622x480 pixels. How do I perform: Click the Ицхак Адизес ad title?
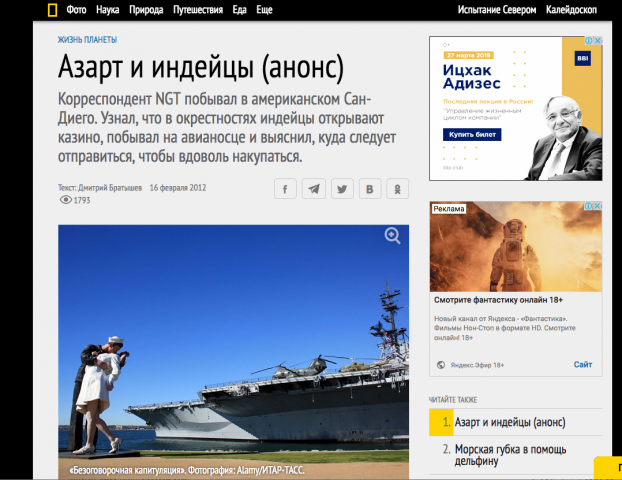472,77
